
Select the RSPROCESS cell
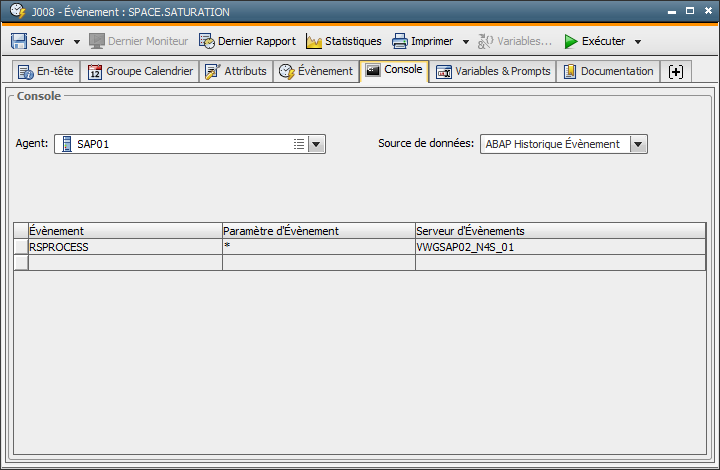point(125,247)
